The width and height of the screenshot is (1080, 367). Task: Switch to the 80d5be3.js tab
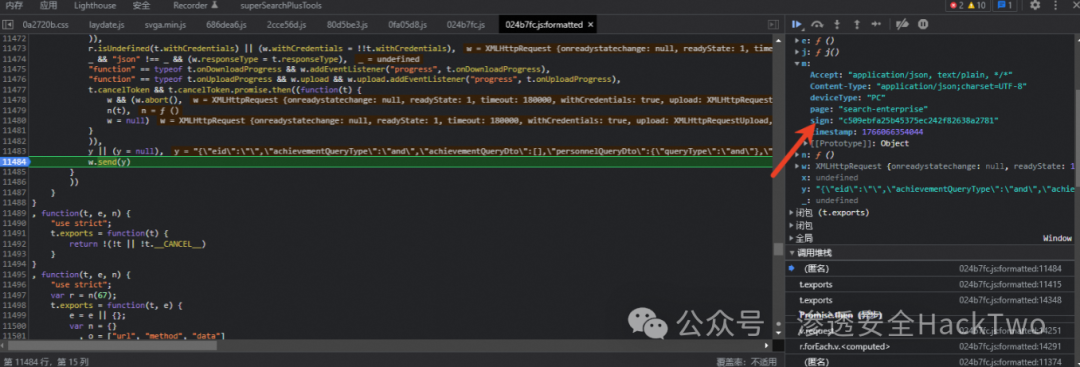347,25
